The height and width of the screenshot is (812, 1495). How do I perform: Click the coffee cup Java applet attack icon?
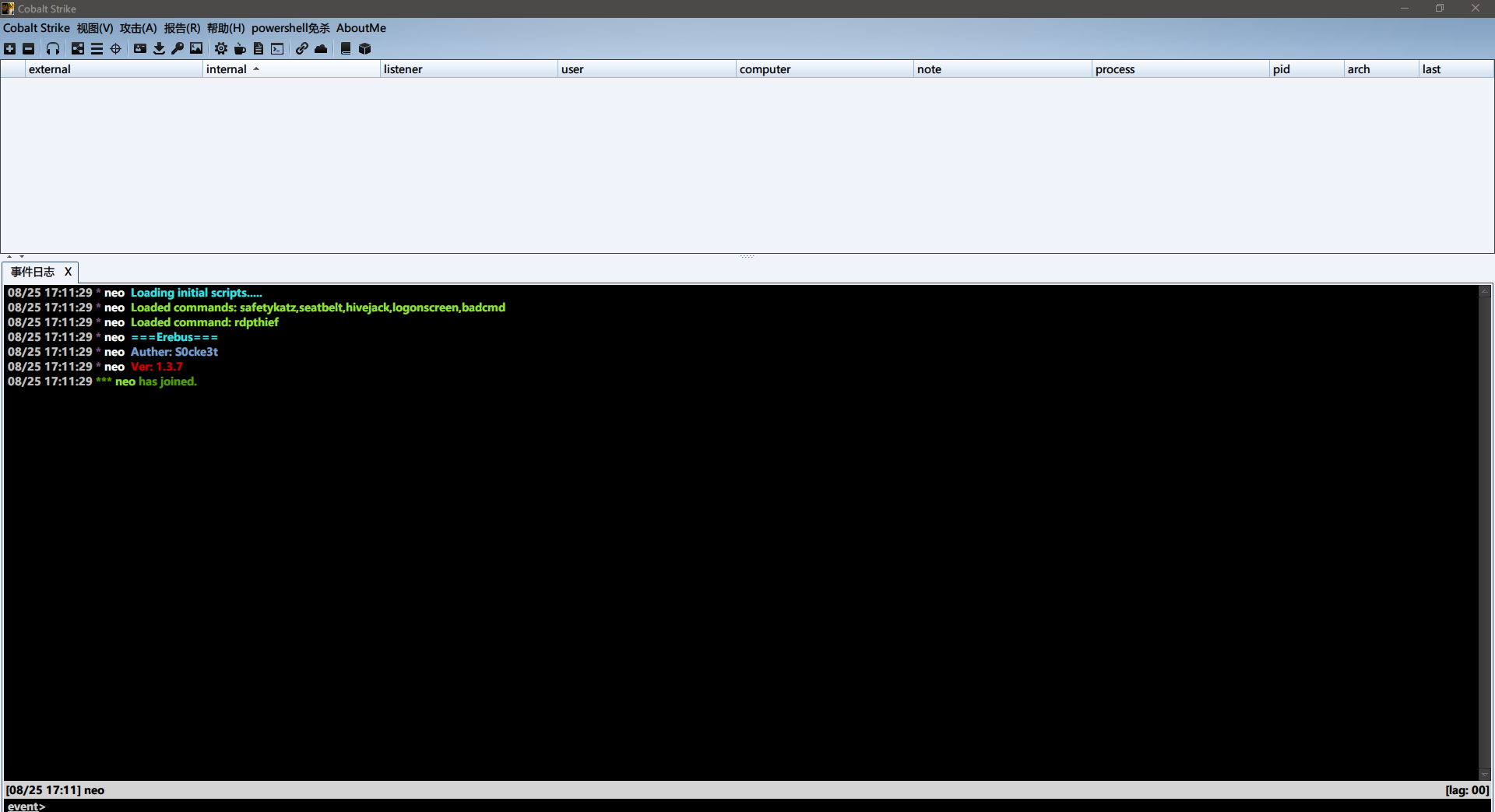click(x=240, y=48)
